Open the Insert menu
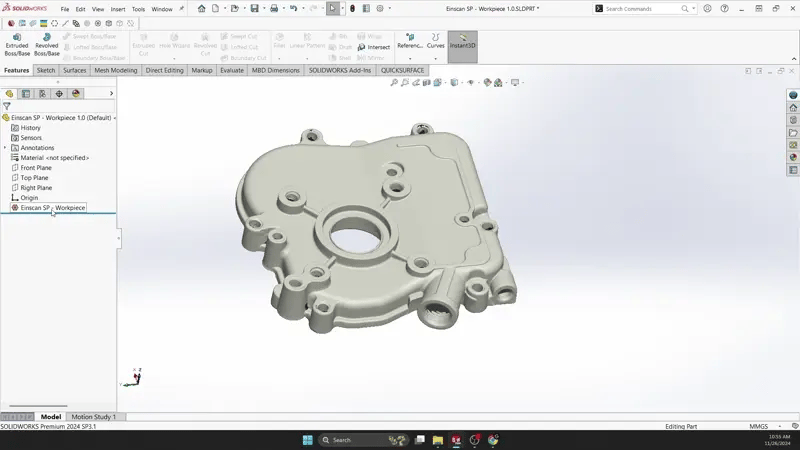 (118, 9)
